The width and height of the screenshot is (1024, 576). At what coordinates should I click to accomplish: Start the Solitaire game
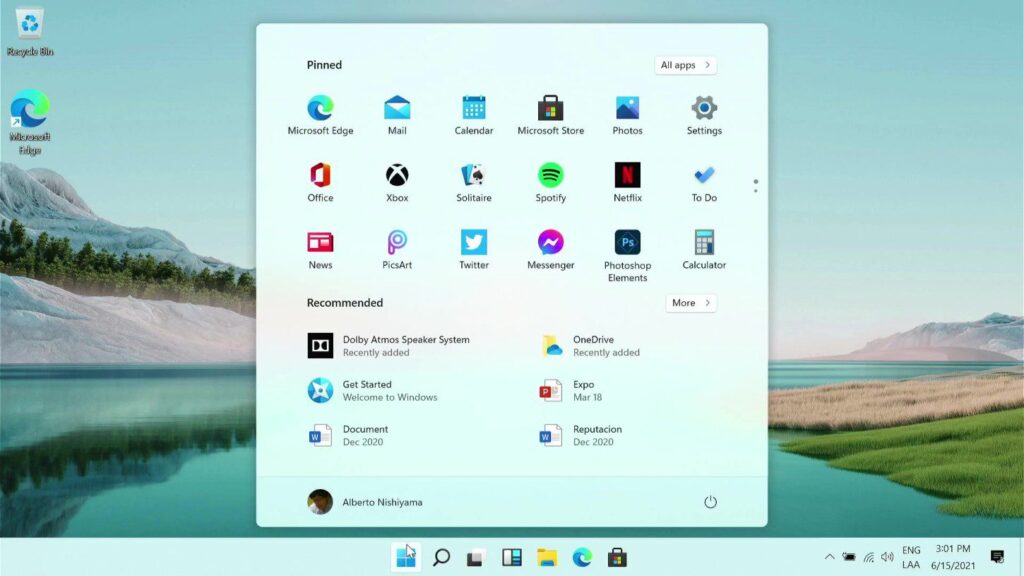tap(473, 183)
